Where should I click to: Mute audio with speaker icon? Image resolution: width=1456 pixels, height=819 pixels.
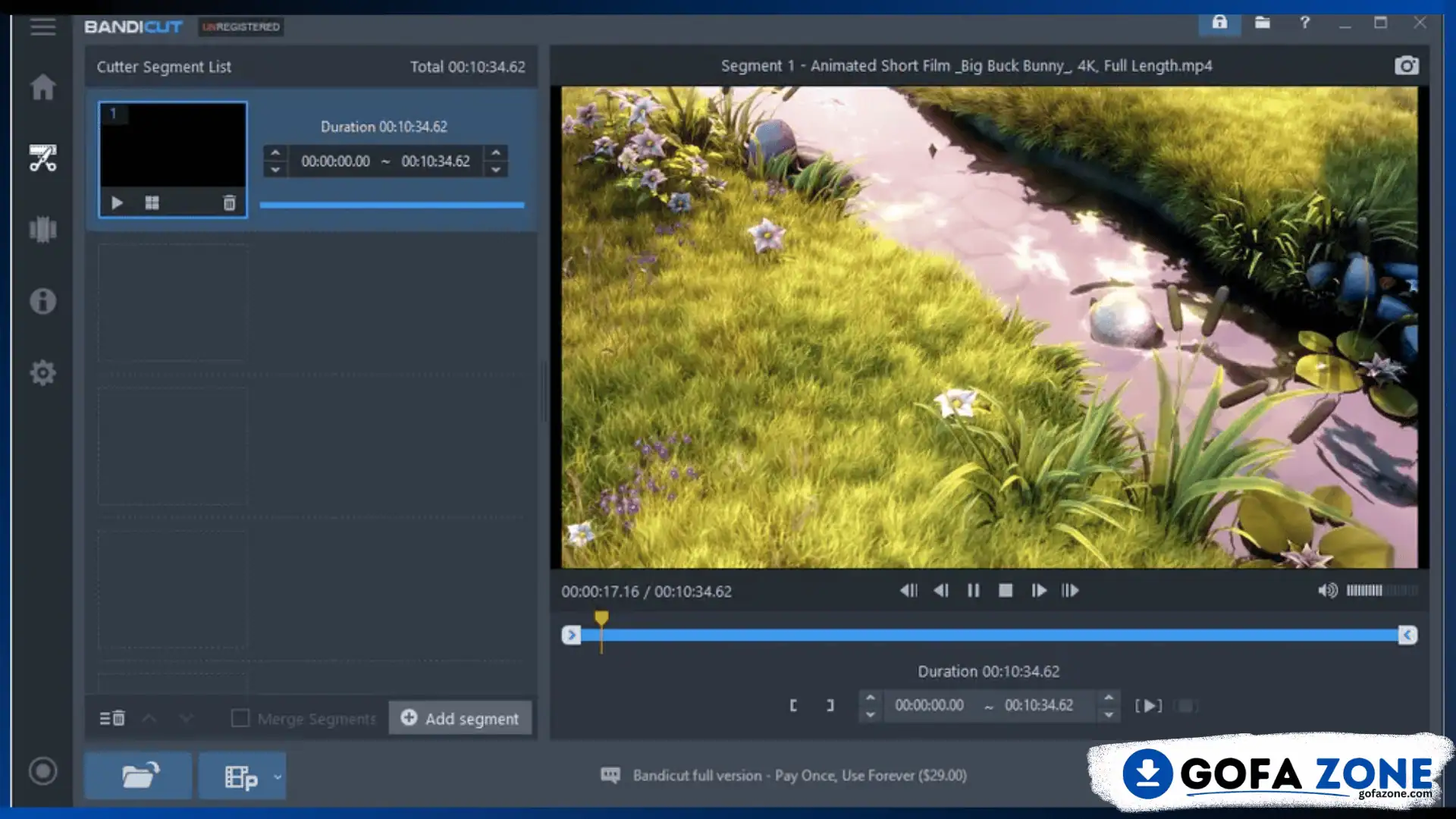pos(1328,591)
